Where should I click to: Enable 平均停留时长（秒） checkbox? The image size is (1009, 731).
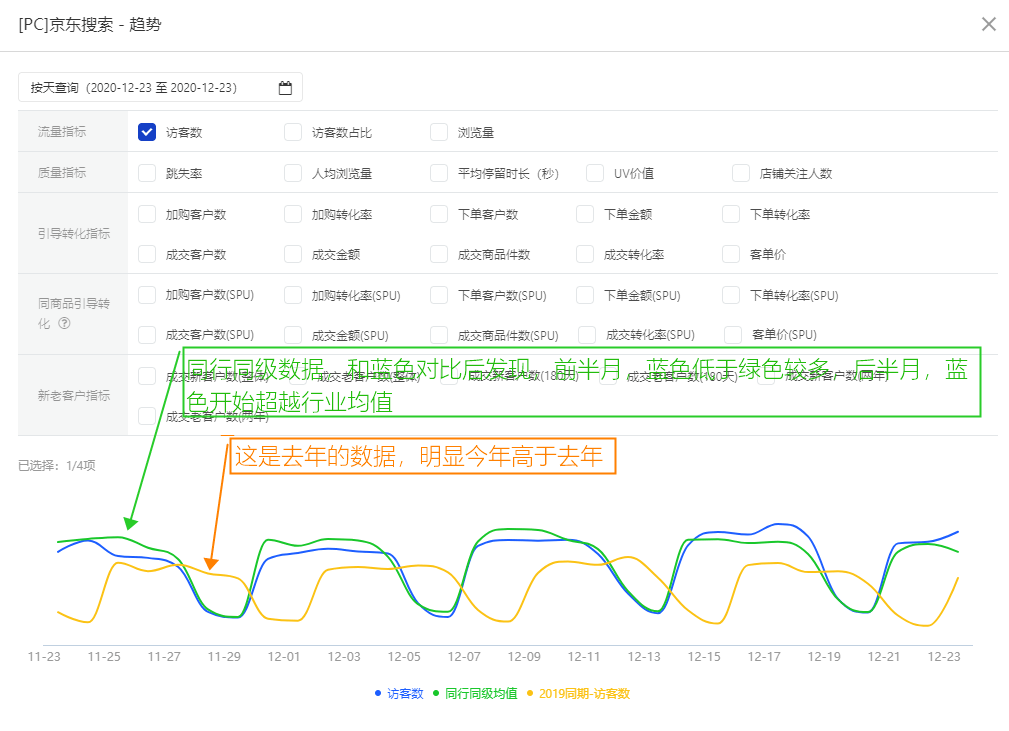(439, 173)
